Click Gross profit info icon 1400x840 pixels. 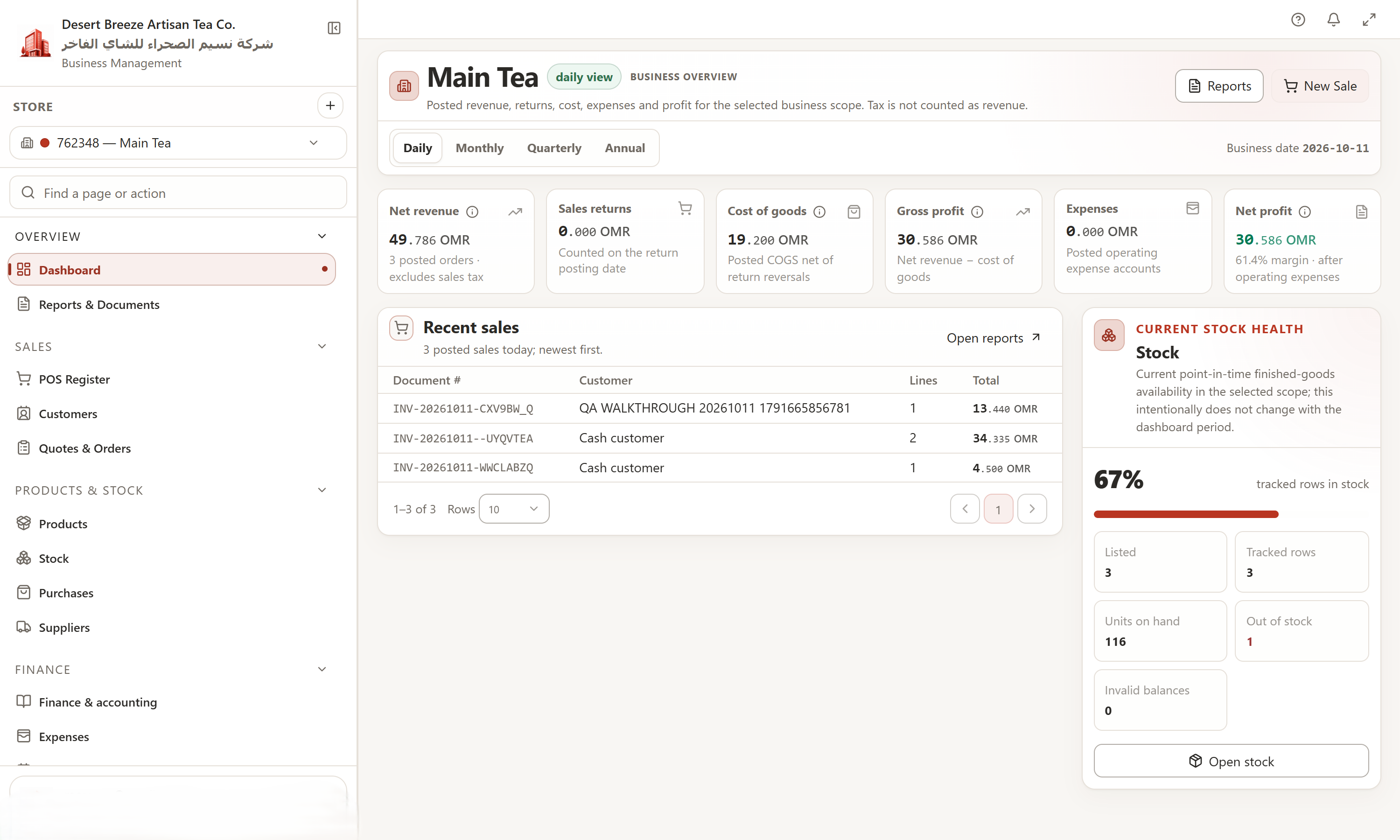pos(977,212)
